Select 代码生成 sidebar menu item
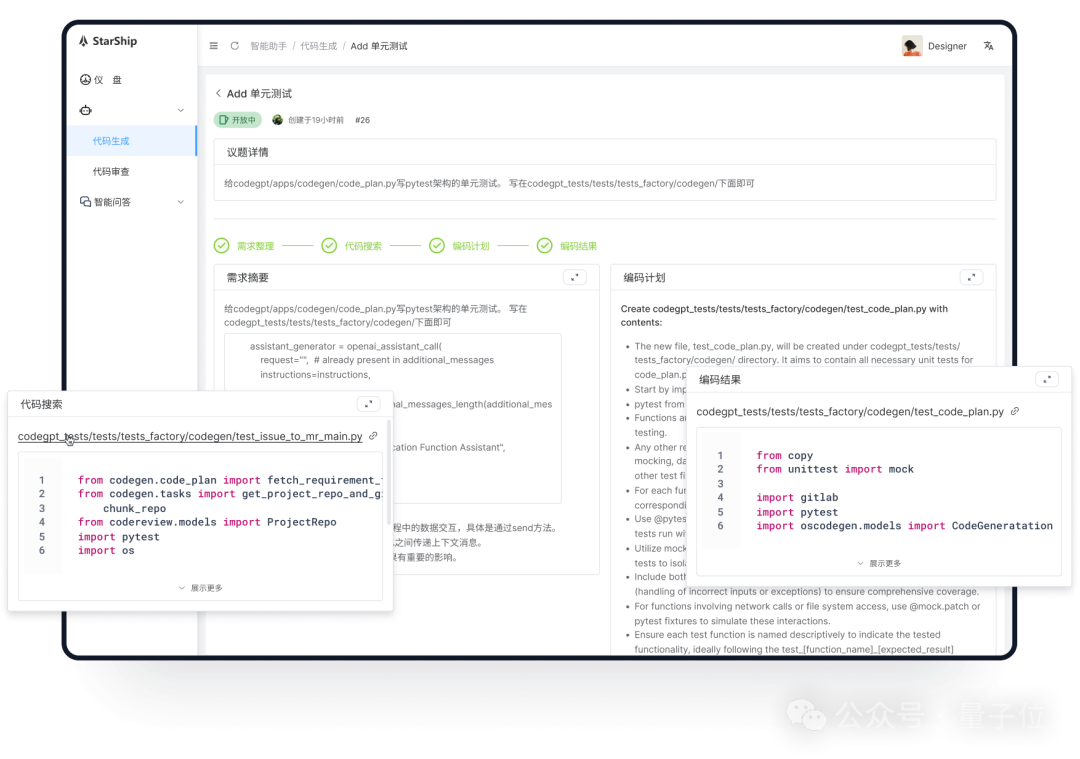Image resolution: width=1080 pixels, height=759 pixels. [111, 141]
